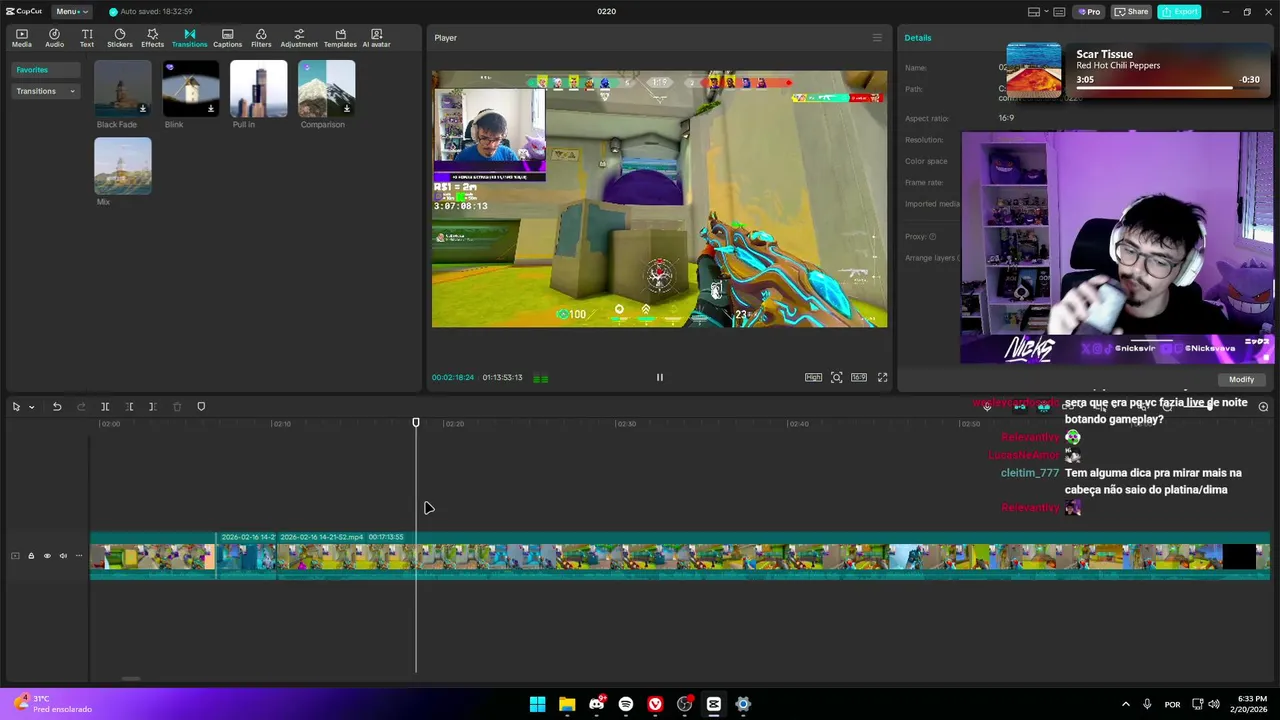Select the Pull in transition thumbnail
The width and height of the screenshot is (1280, 720).
(x=258, y=88)
